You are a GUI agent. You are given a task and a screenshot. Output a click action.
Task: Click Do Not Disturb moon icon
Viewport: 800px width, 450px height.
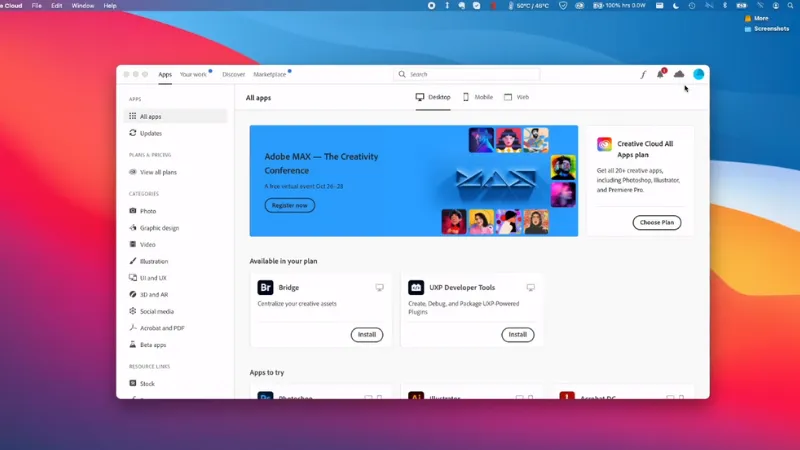coord(676,6)
